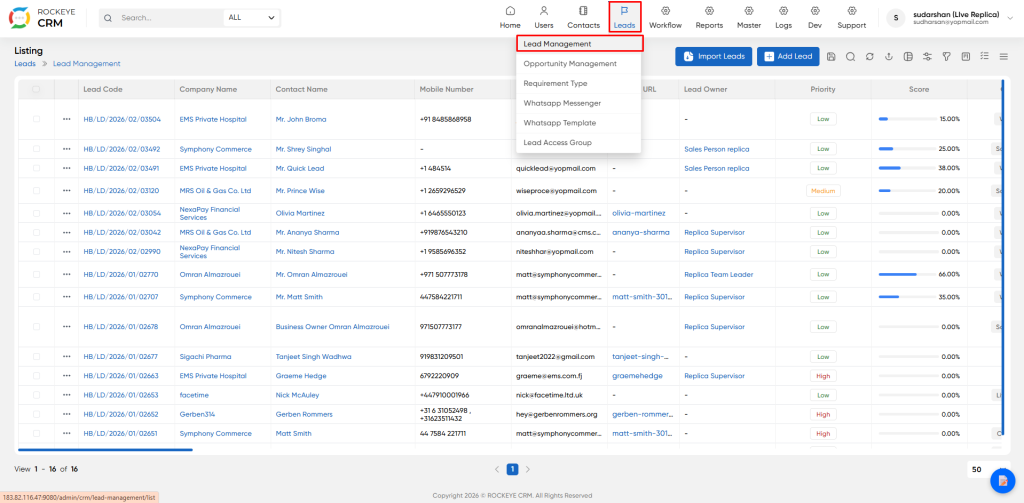This screenshot has height=503, width=1024.
Task: Select checkbox for lead HB/LD/2026/02/03492
Action: [36, 149]
